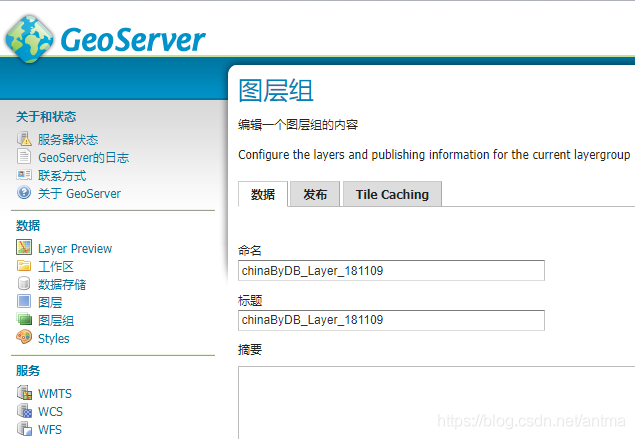Click the server status icon
Viewport: 635px width, 439px height.
pos(24,139)
